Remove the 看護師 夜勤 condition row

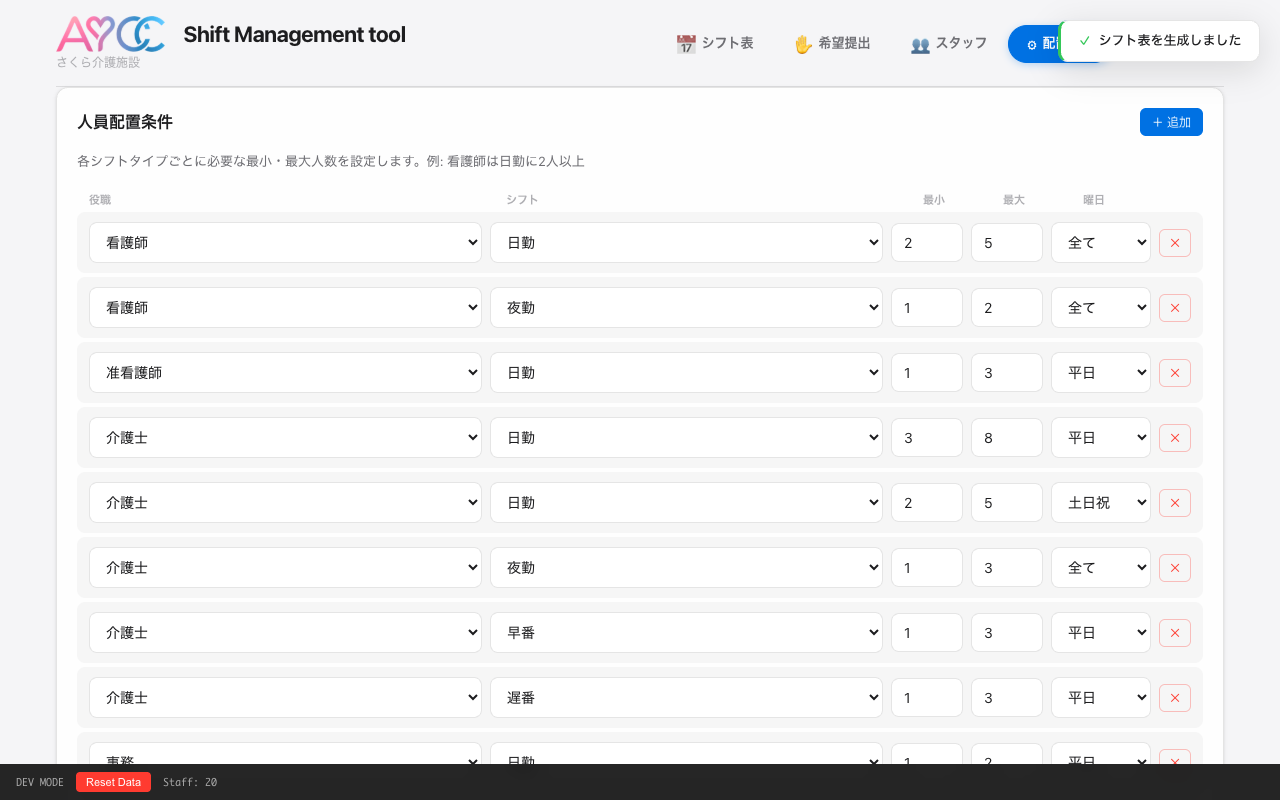click(1174, 308)
